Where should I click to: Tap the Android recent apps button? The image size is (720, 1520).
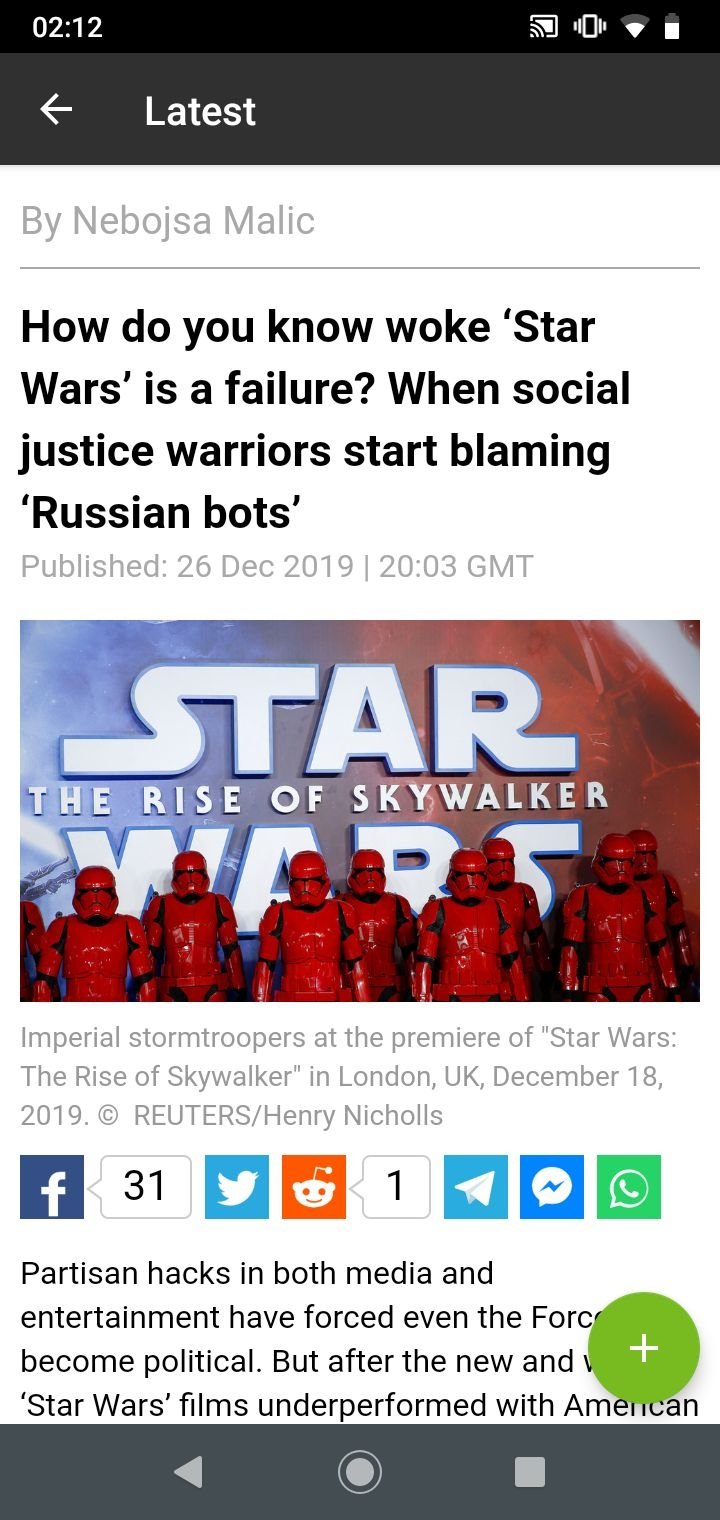(530, 1472)
